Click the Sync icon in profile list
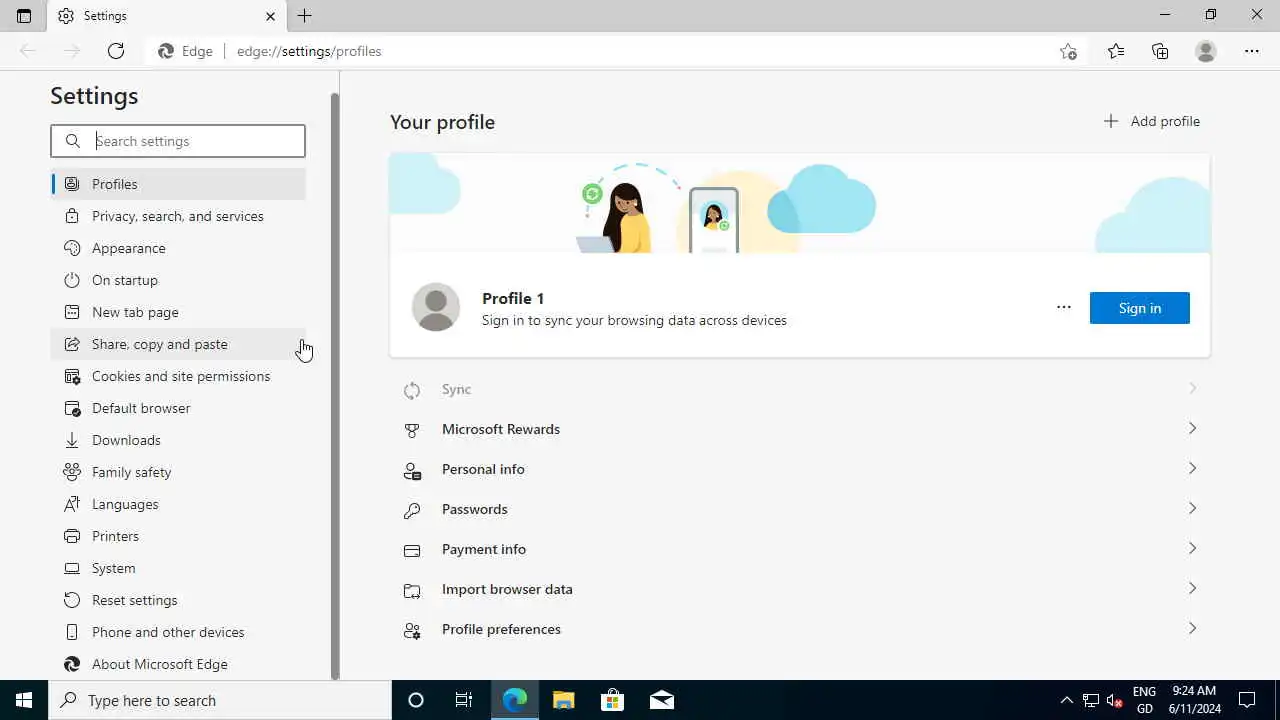1280x720 pixels. (412, 390)
